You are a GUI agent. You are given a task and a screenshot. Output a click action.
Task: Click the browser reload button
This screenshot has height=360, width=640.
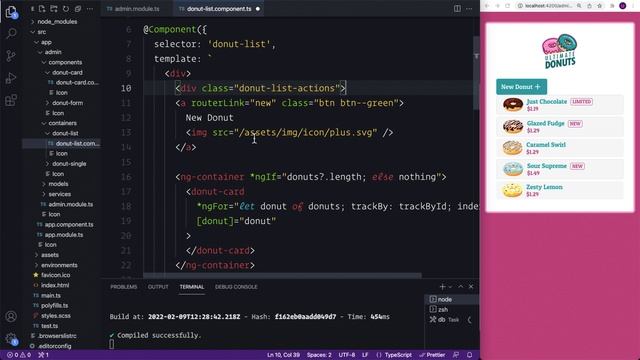click(508, 6)
